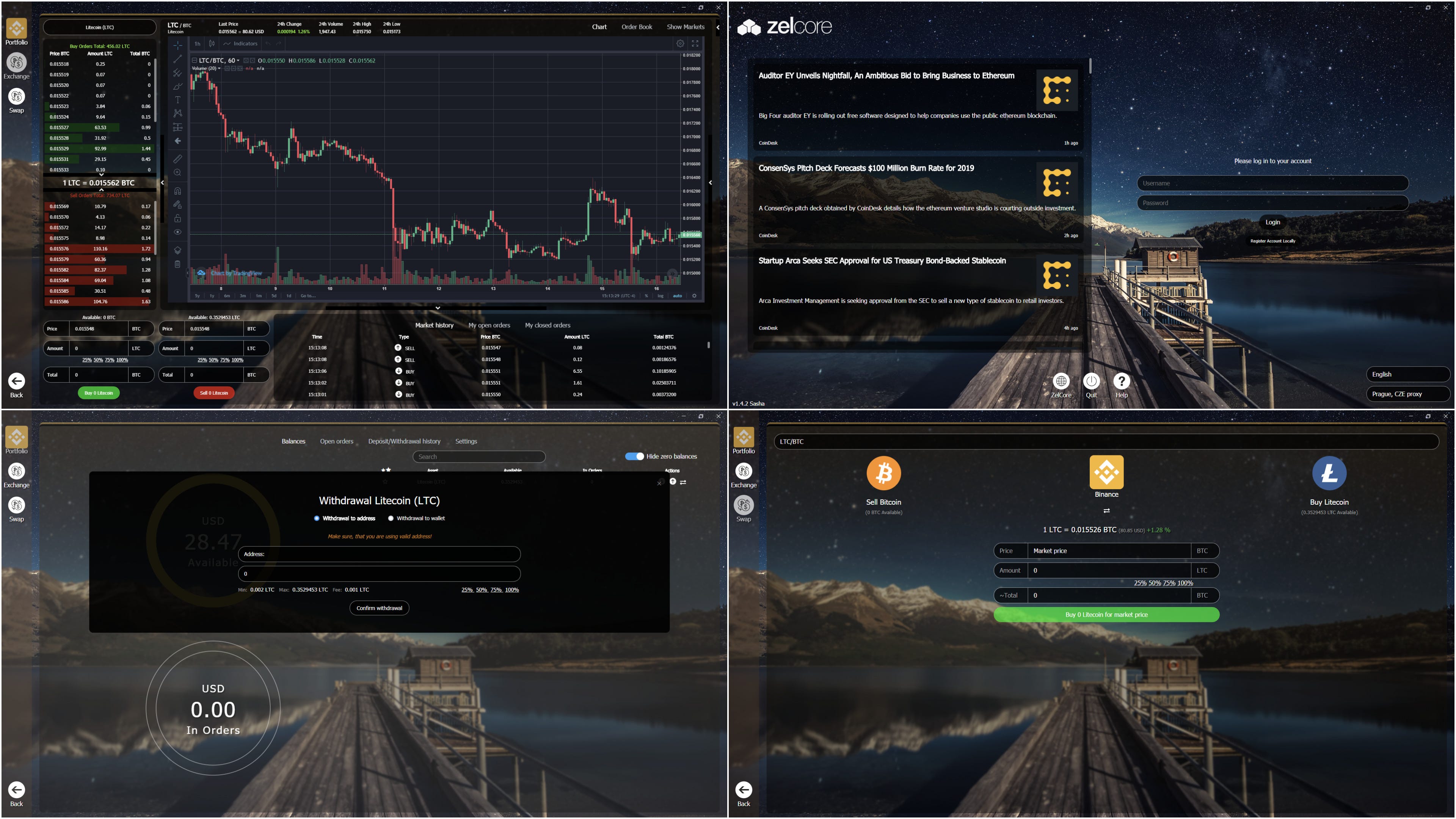Click Register Account Locally link
This screenshot has height=819, width=1456.
pyautogui.click(x=1272, y=241)
